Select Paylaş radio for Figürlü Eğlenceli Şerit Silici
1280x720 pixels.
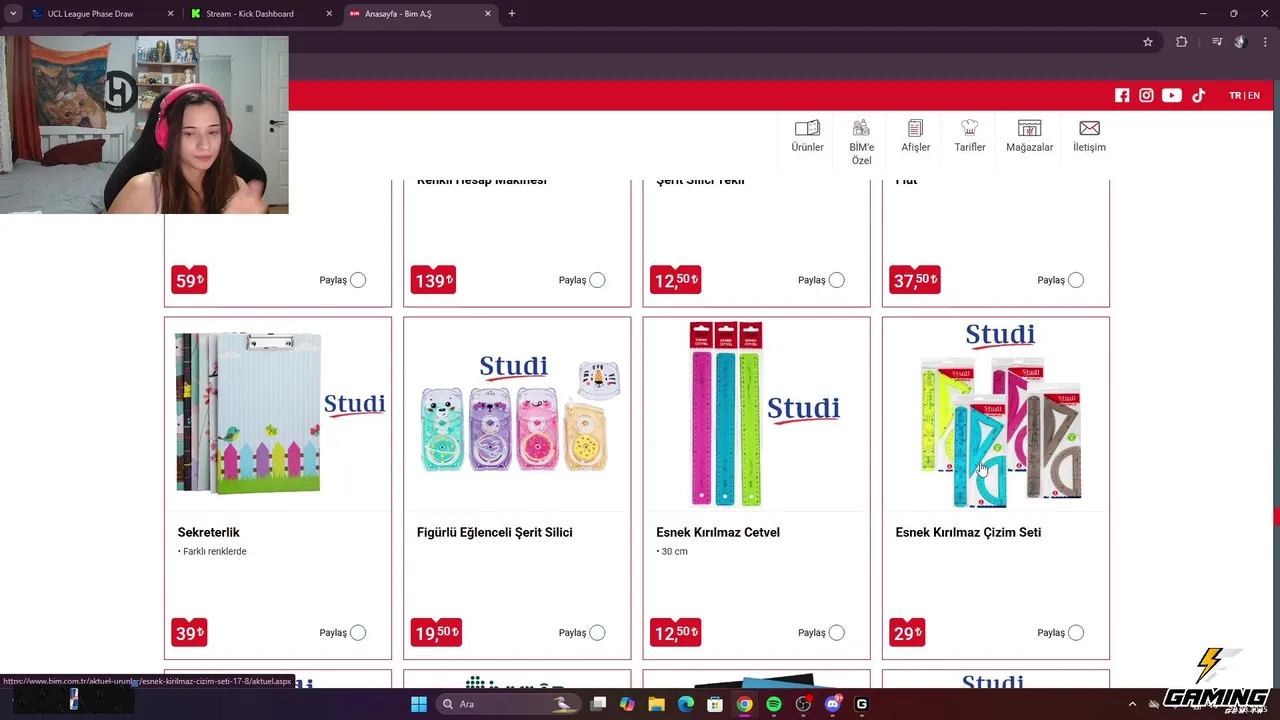597,632
